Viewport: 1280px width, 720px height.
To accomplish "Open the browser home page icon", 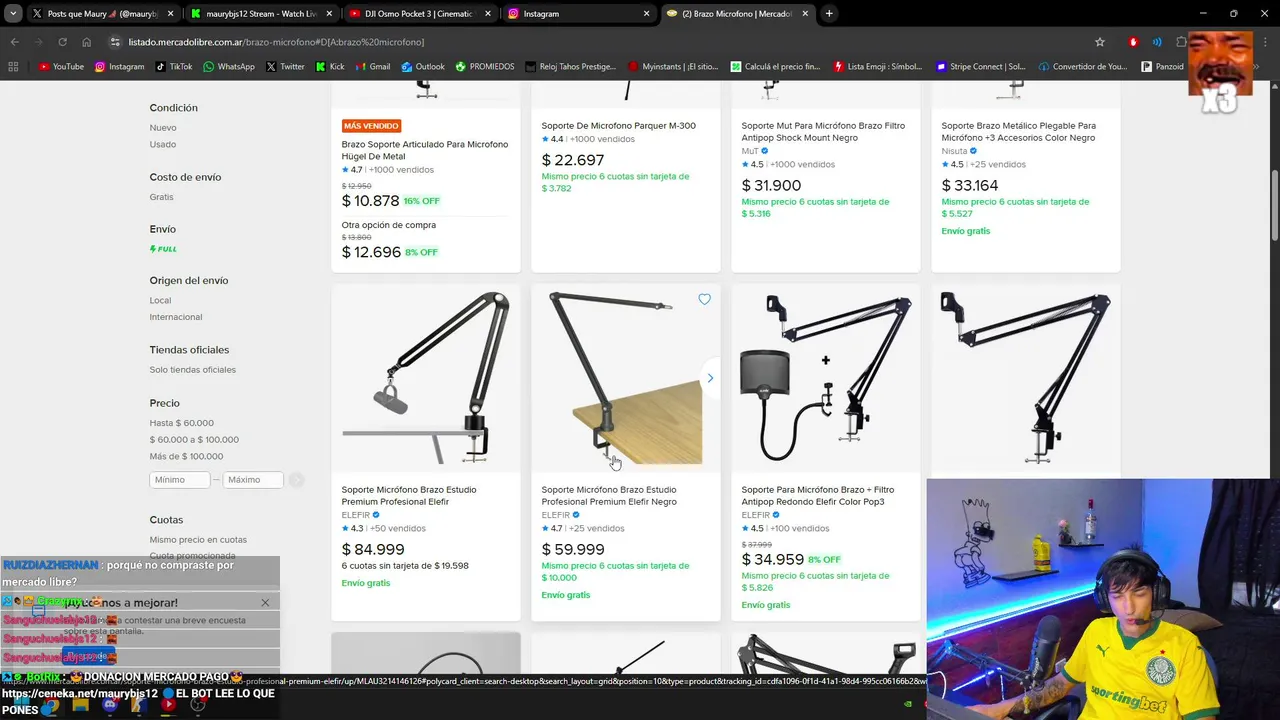I will (x=87, y=42).
